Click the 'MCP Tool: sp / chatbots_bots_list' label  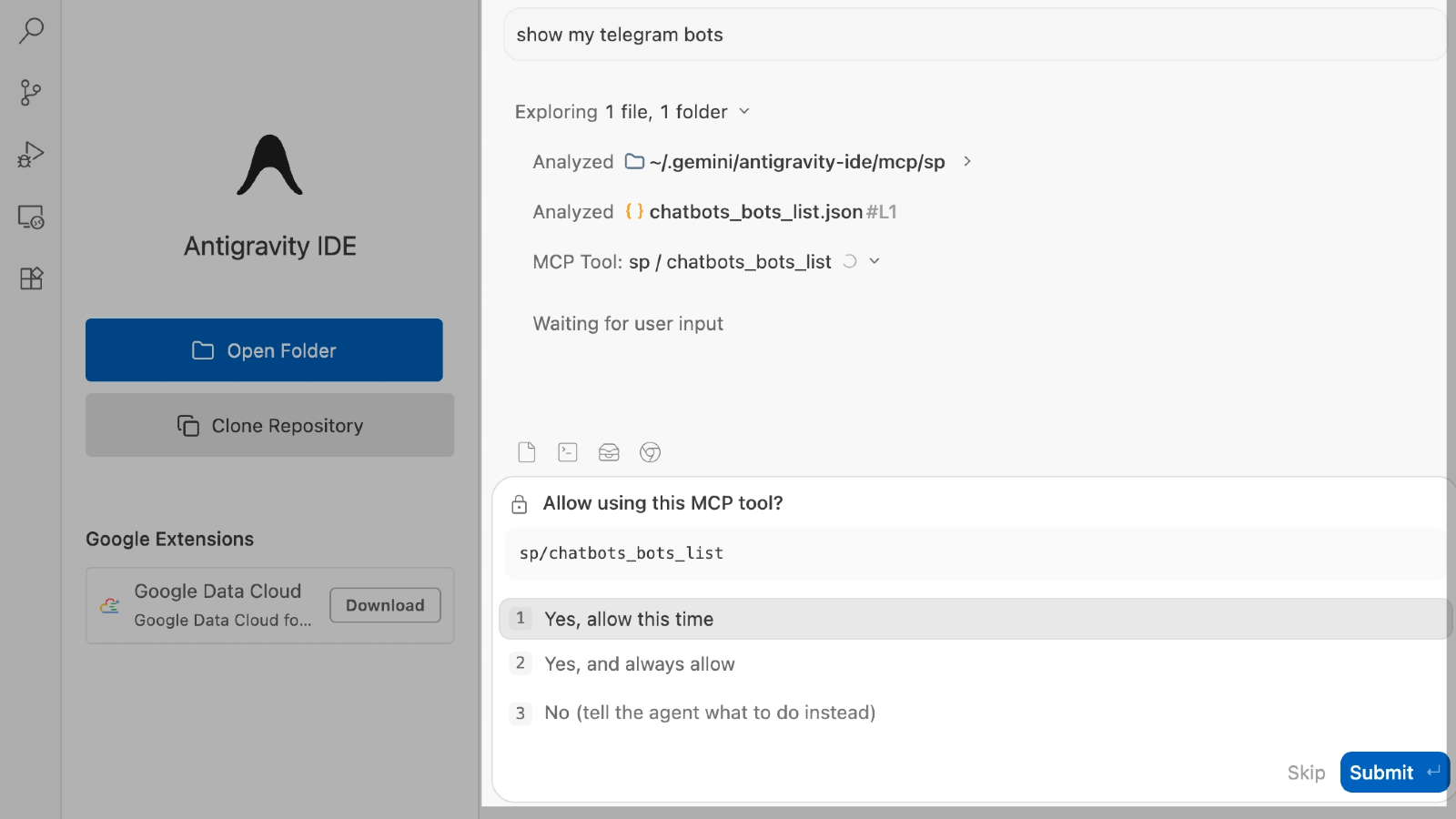(682, 262)
